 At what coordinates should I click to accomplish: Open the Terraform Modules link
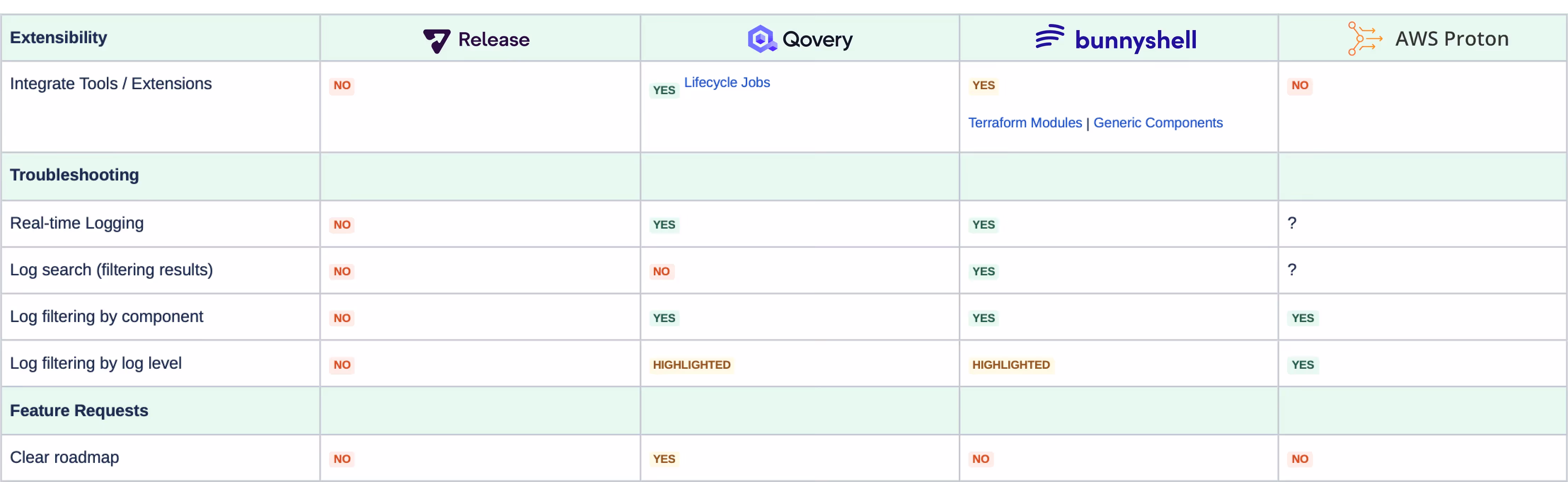(1025, 123)
